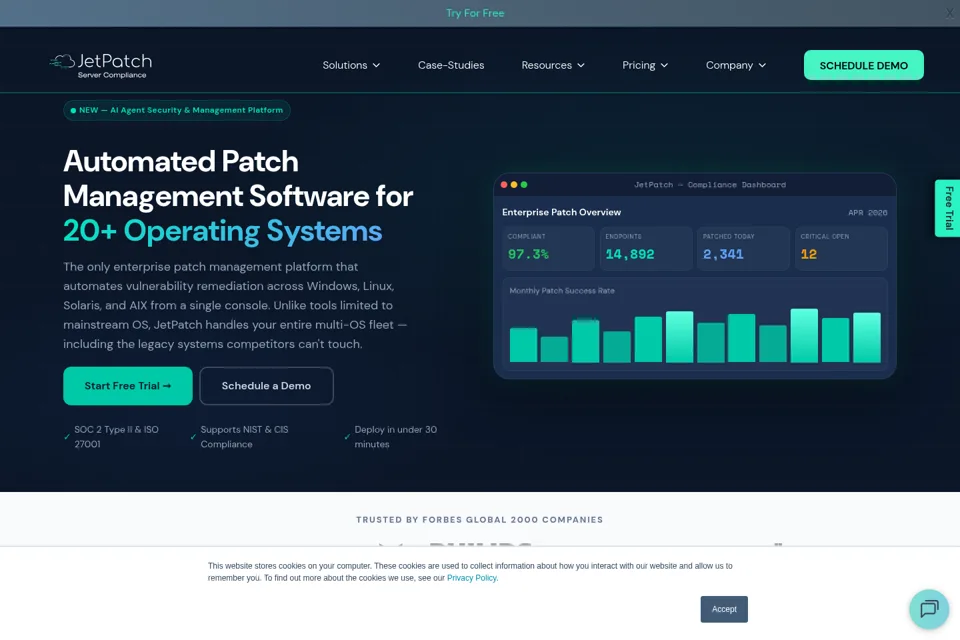Open the chat widget bubble
This screenshot has height=640, width=960.
coord(929,609)
